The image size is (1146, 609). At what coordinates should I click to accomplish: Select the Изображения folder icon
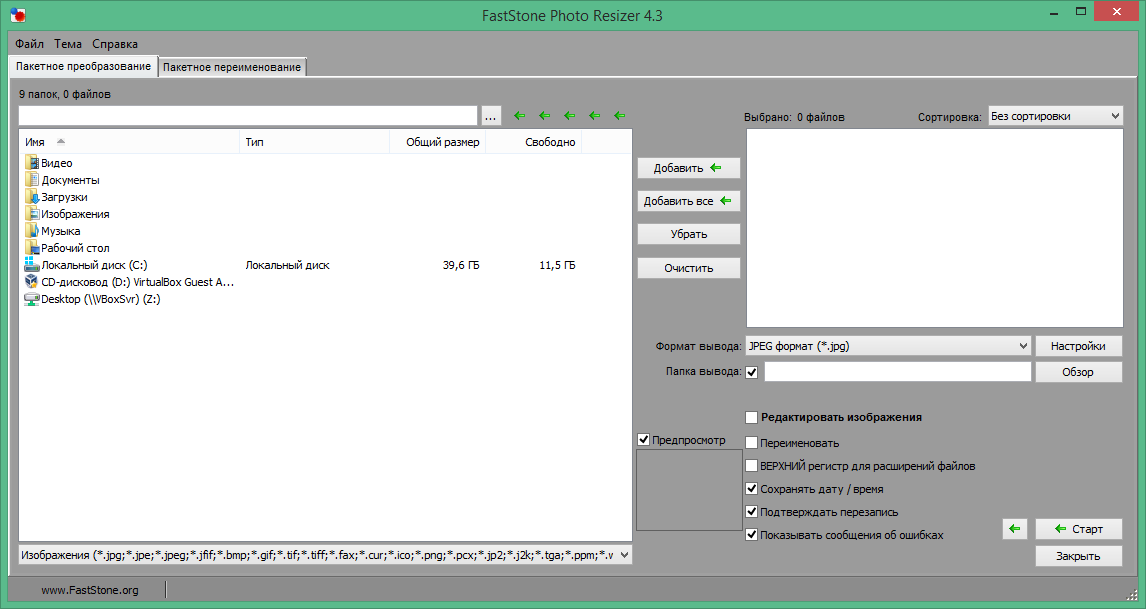tap(31, 213)
